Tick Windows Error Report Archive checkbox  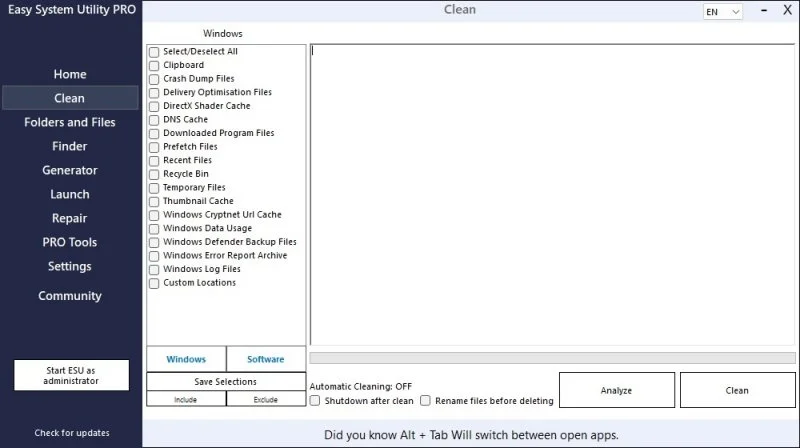pyautogui.click(x=154, y=256)
